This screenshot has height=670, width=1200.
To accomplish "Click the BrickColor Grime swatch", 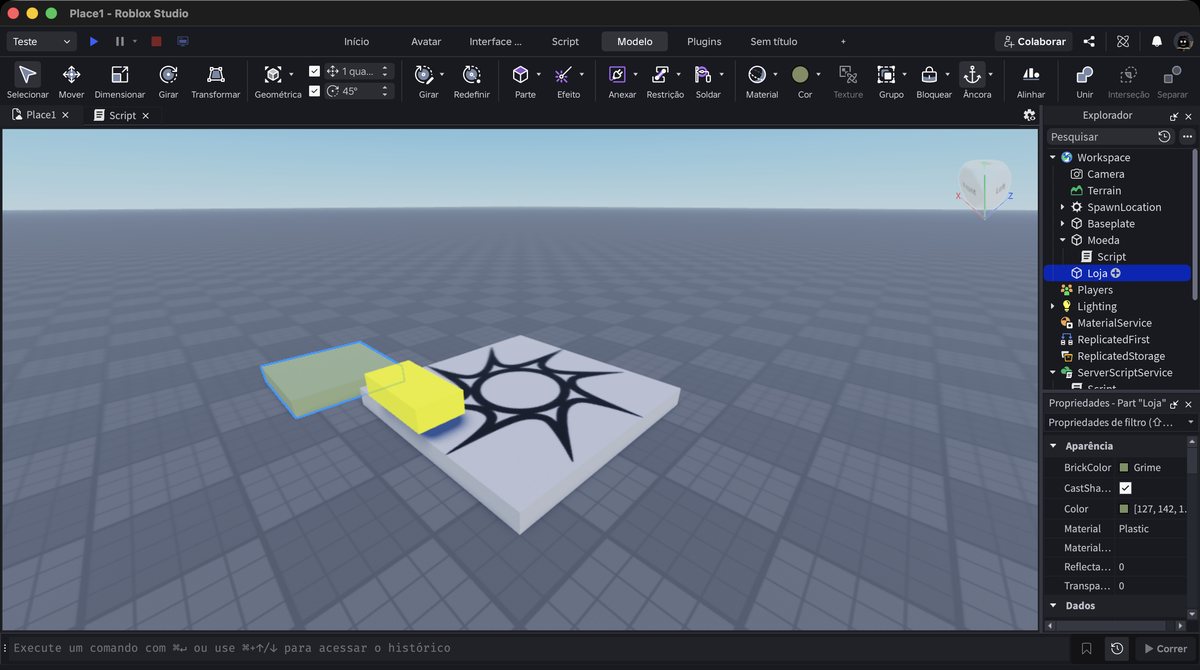I will 1124,468.
